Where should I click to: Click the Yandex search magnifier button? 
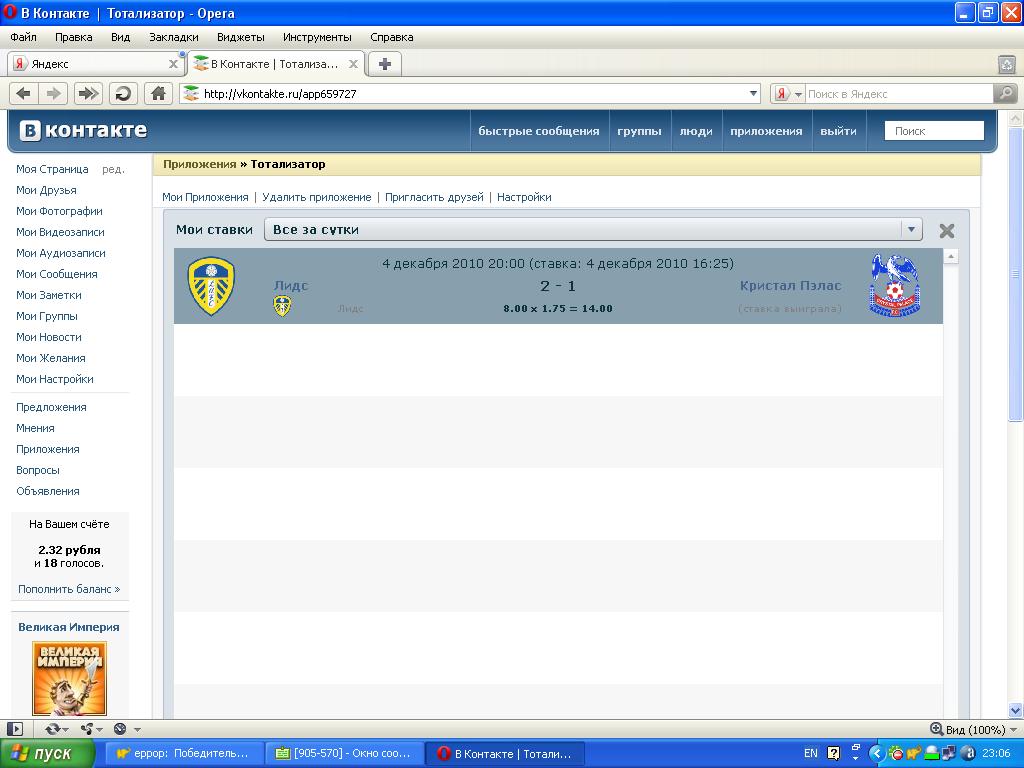coord(1006,93)
